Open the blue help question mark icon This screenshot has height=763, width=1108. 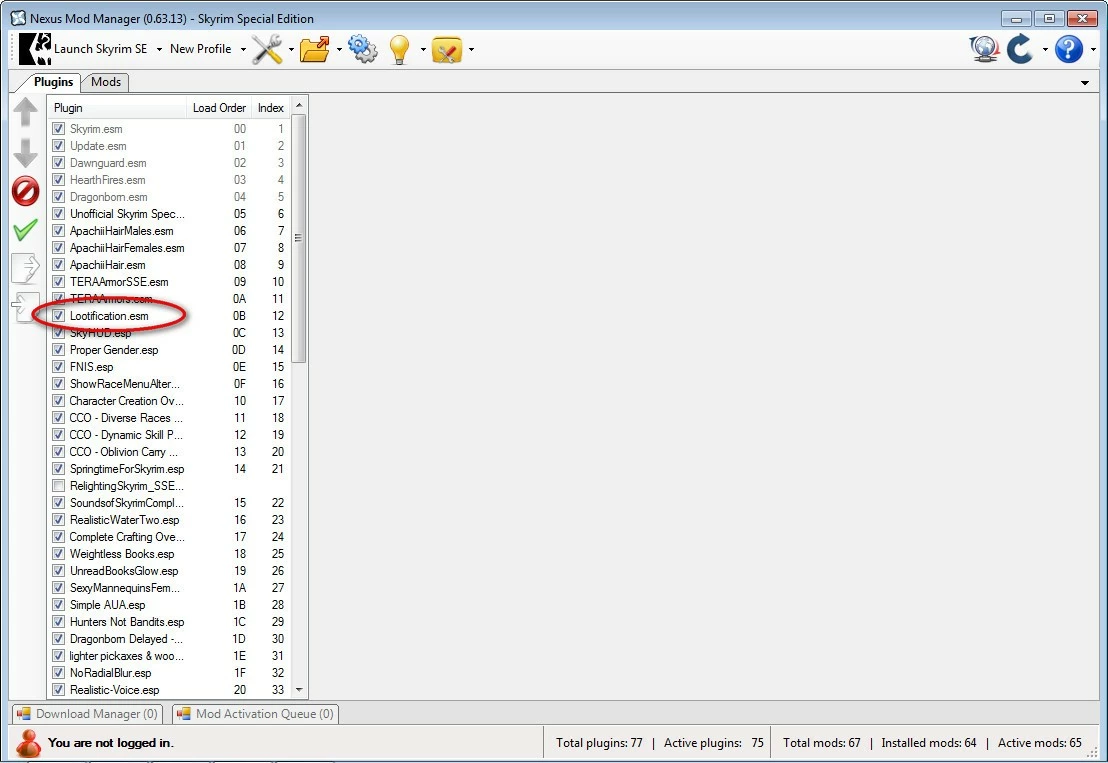tap(1068, 49)
